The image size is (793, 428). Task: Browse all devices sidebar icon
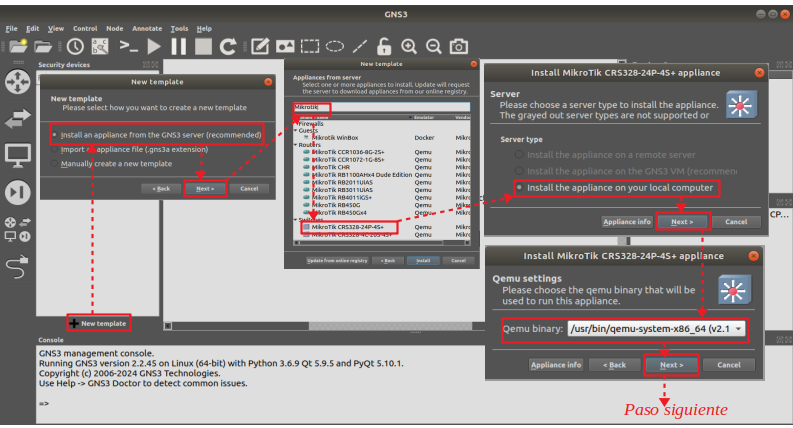point(18,229)
